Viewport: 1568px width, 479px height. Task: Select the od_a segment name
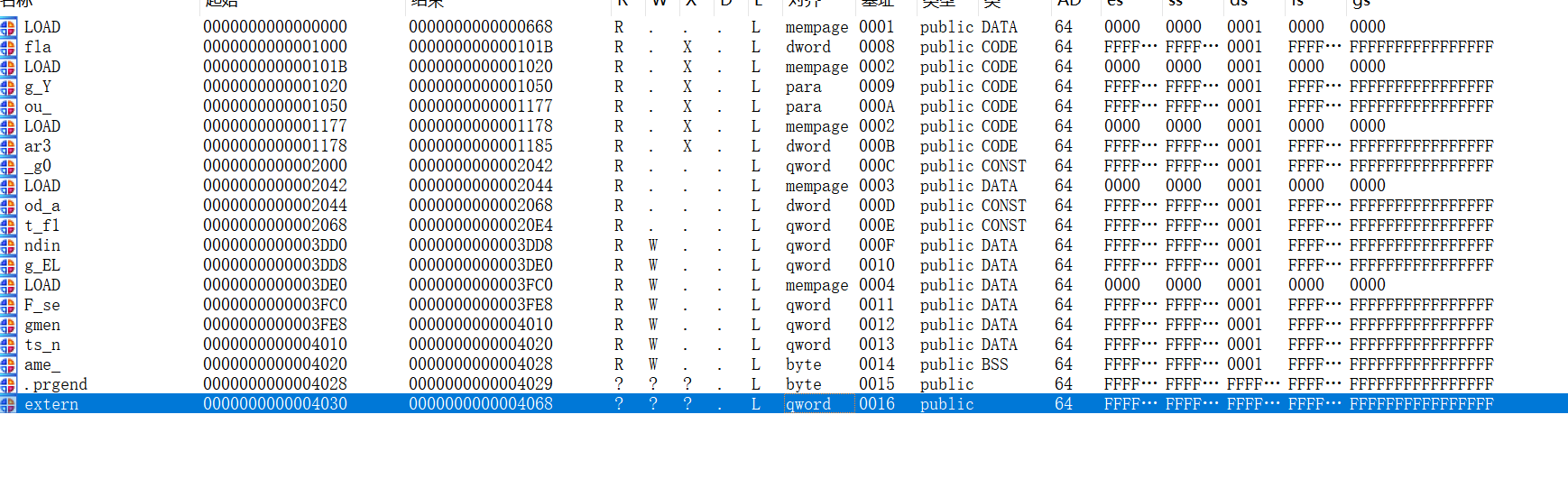click(42, 206)
